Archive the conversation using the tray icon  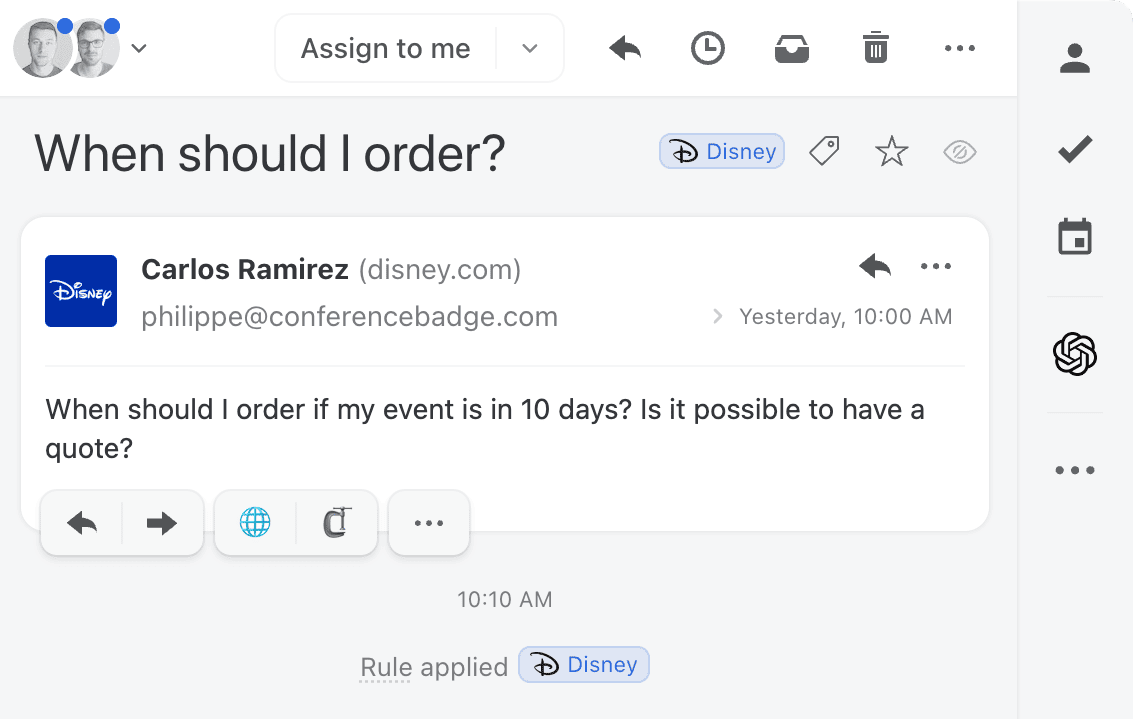792,48
